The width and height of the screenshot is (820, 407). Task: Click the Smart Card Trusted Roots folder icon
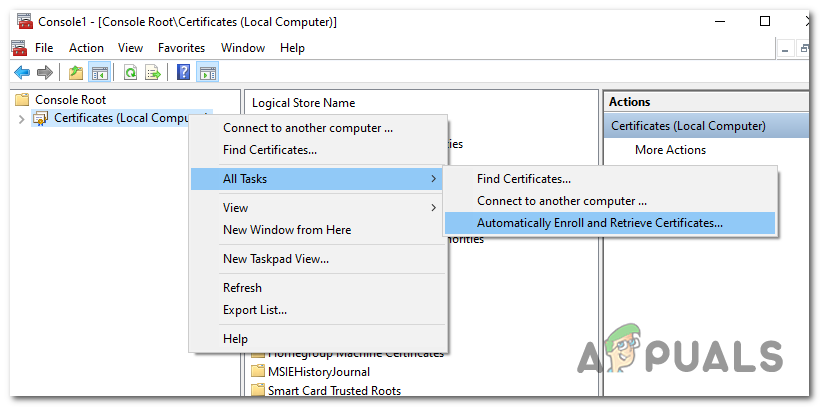tap(258, 390)
